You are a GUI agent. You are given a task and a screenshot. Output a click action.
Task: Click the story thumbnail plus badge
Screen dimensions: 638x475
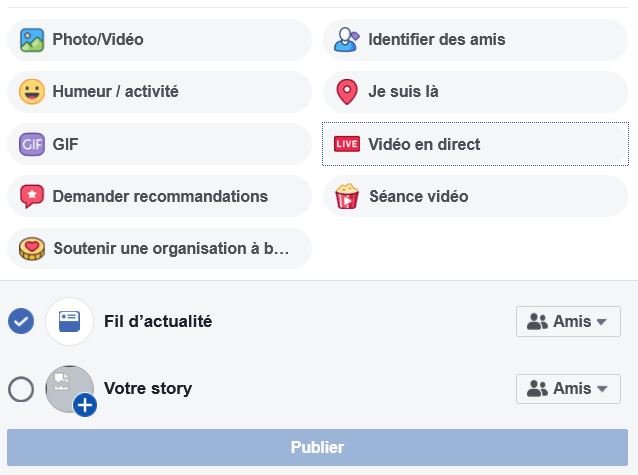pyautogui.click(x=85, y=405)
